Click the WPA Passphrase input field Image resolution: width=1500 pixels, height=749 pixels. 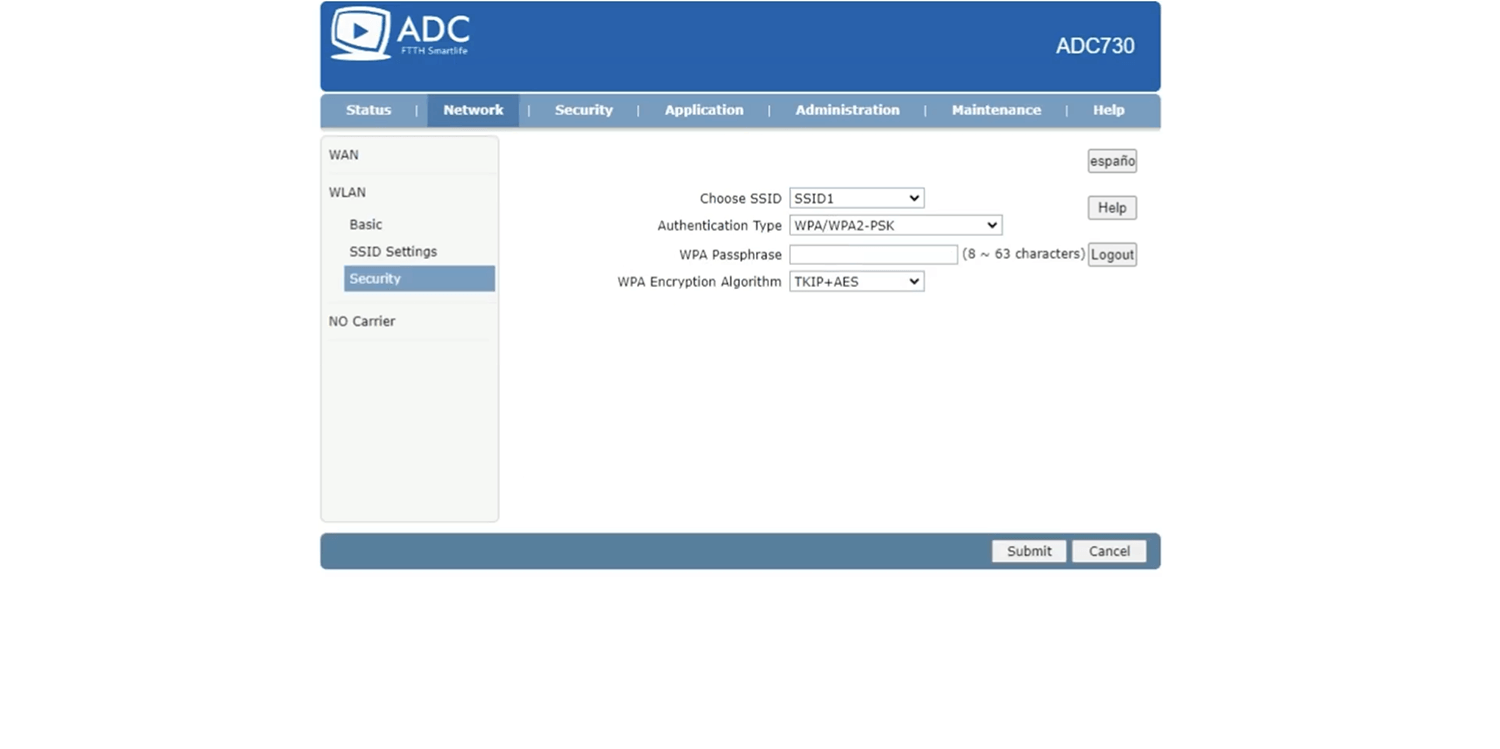(x=873, y=255)
